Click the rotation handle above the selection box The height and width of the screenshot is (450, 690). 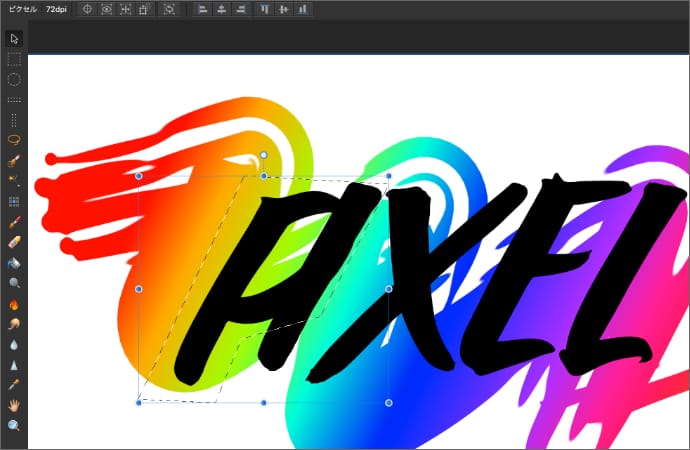pos(263,155)
